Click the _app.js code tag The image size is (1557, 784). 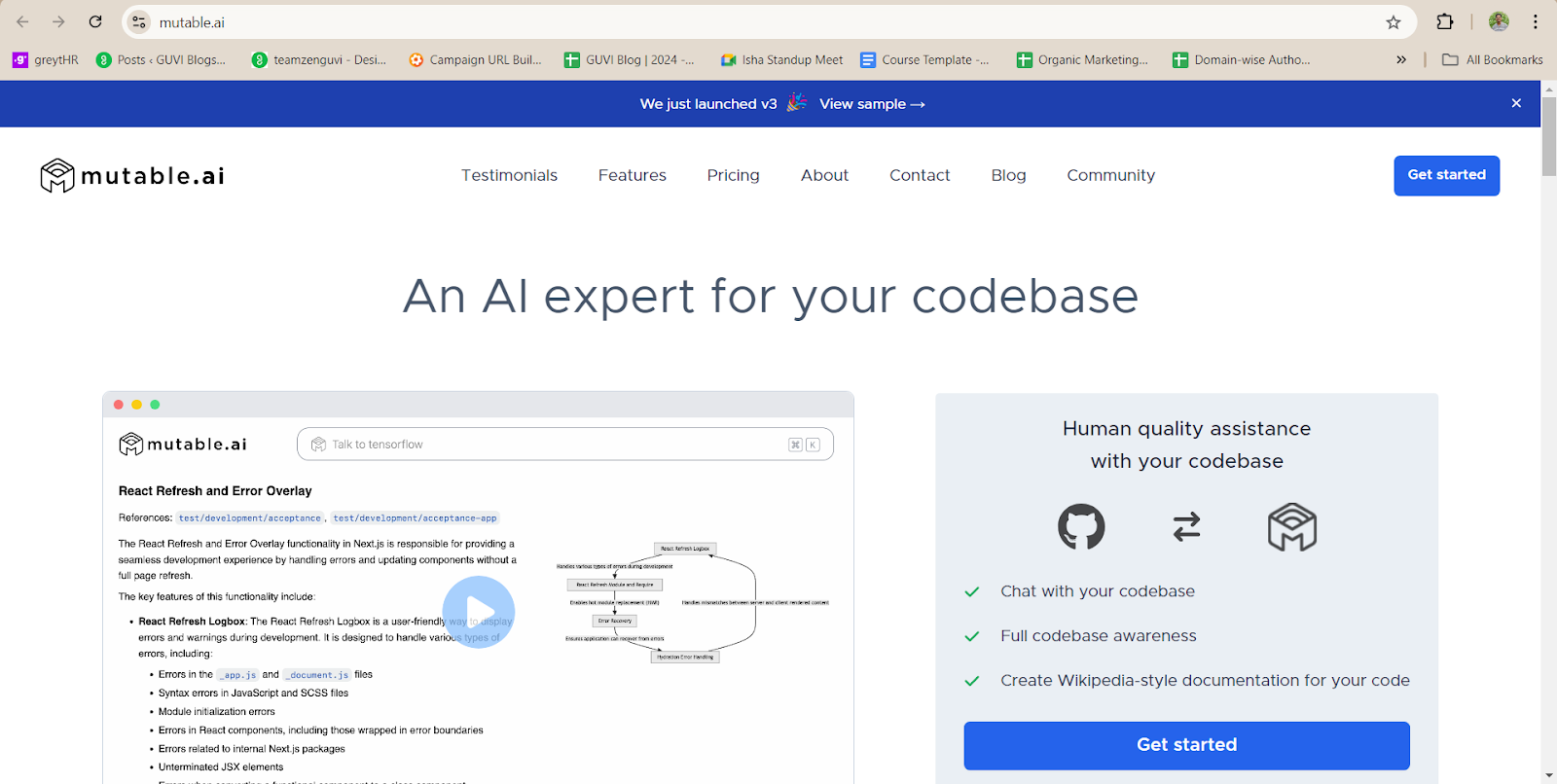click(x=237, y=674)
